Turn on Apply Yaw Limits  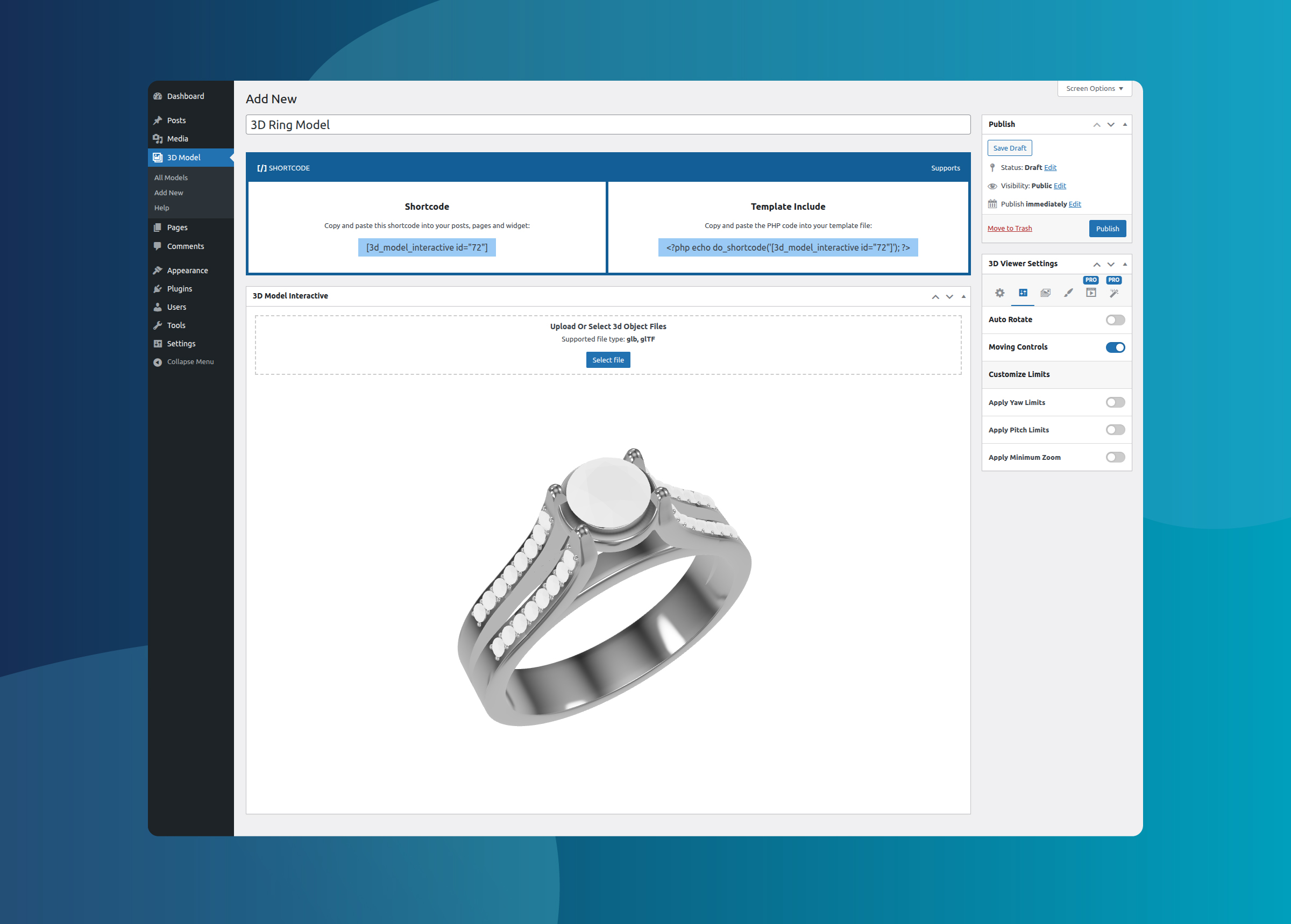coord(1115,402)
